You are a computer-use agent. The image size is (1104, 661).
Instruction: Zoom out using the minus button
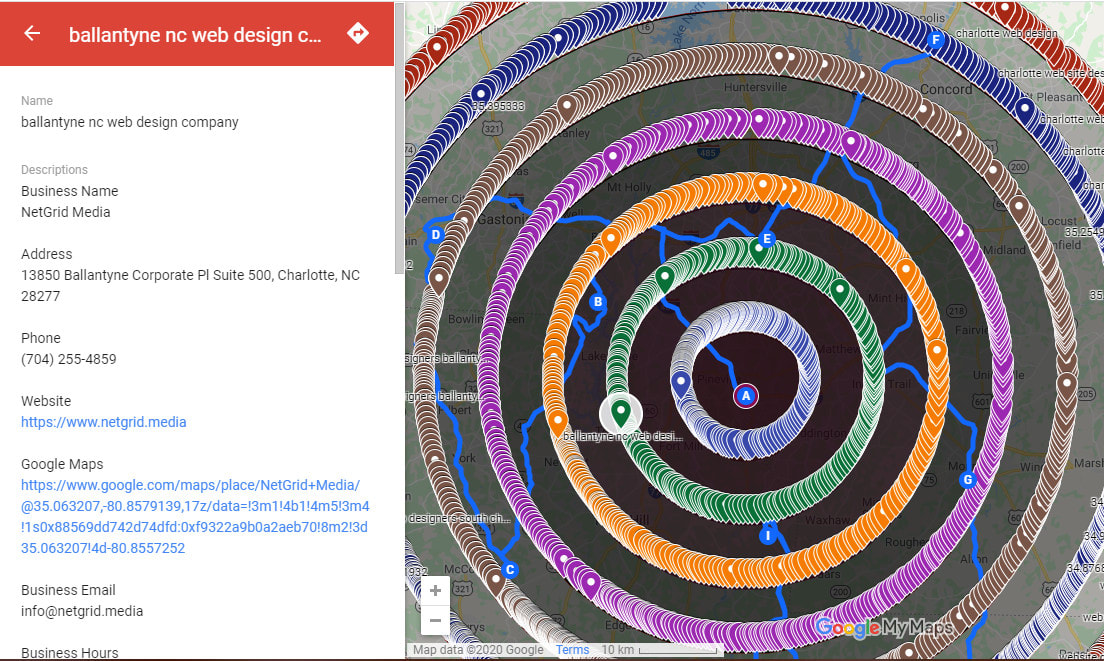[435, 620]
